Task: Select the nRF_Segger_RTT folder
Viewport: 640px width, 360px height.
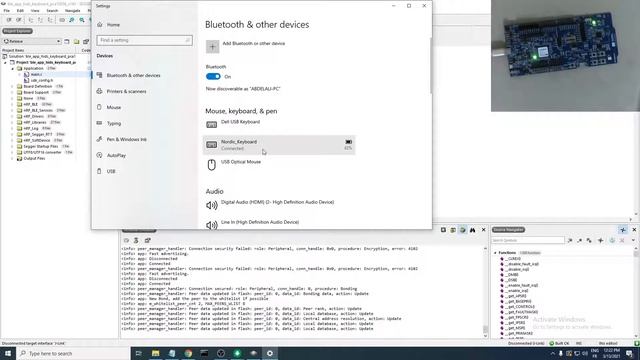Action: pyautogui.click(x=38, y=134)
